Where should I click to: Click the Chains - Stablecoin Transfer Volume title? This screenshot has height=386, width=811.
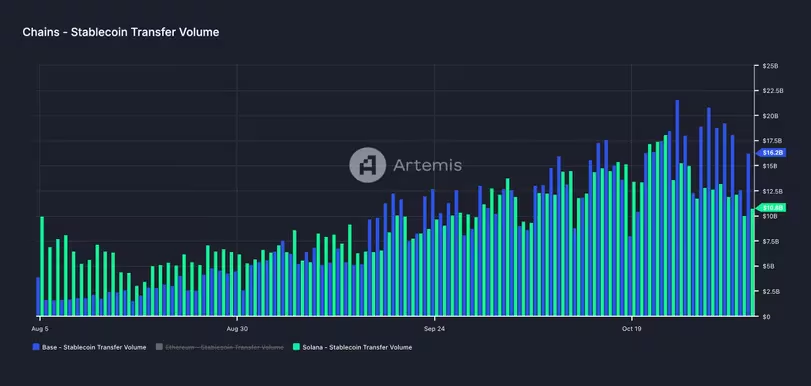121,32
